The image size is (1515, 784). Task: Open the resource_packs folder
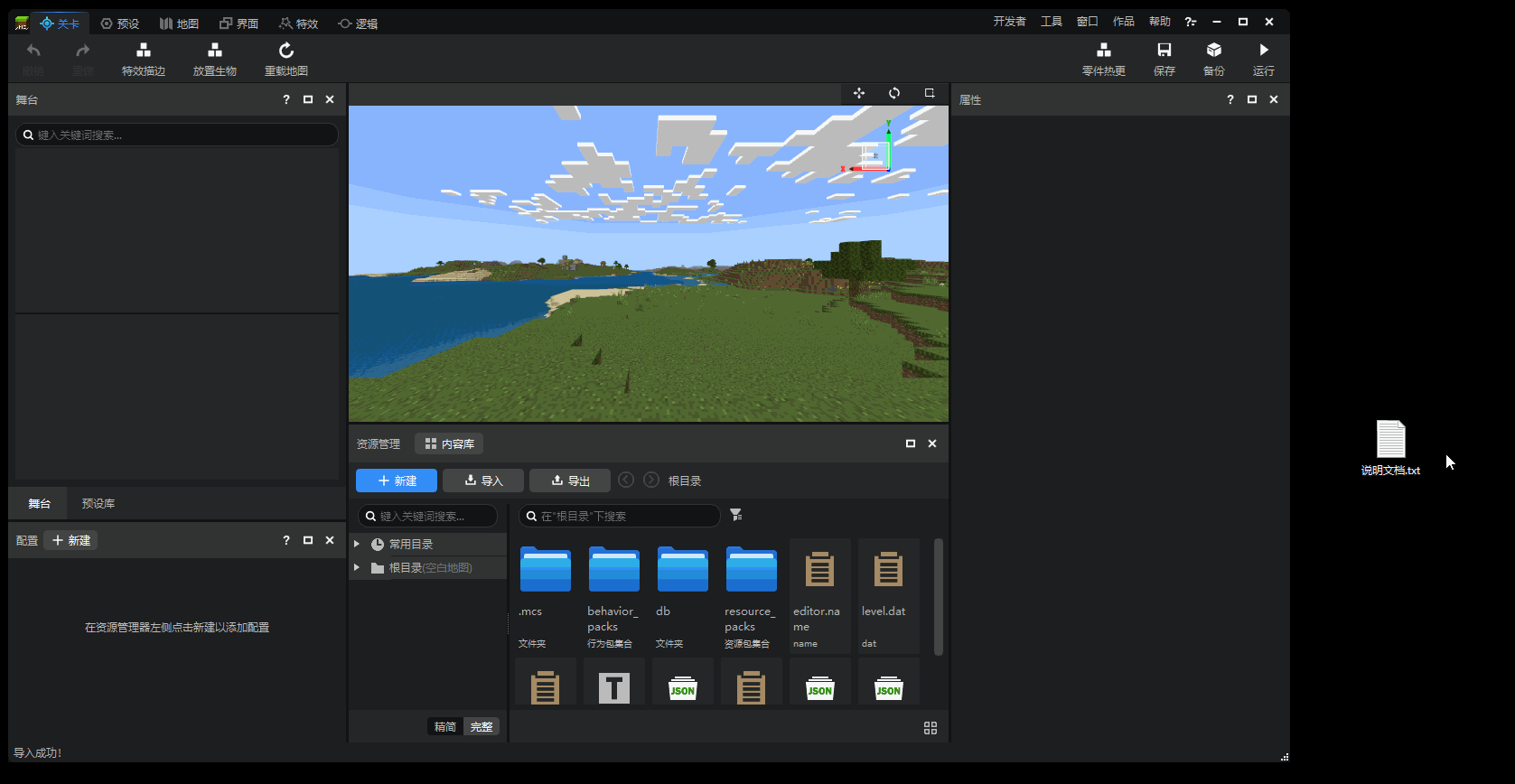click(x=751, y=595)
